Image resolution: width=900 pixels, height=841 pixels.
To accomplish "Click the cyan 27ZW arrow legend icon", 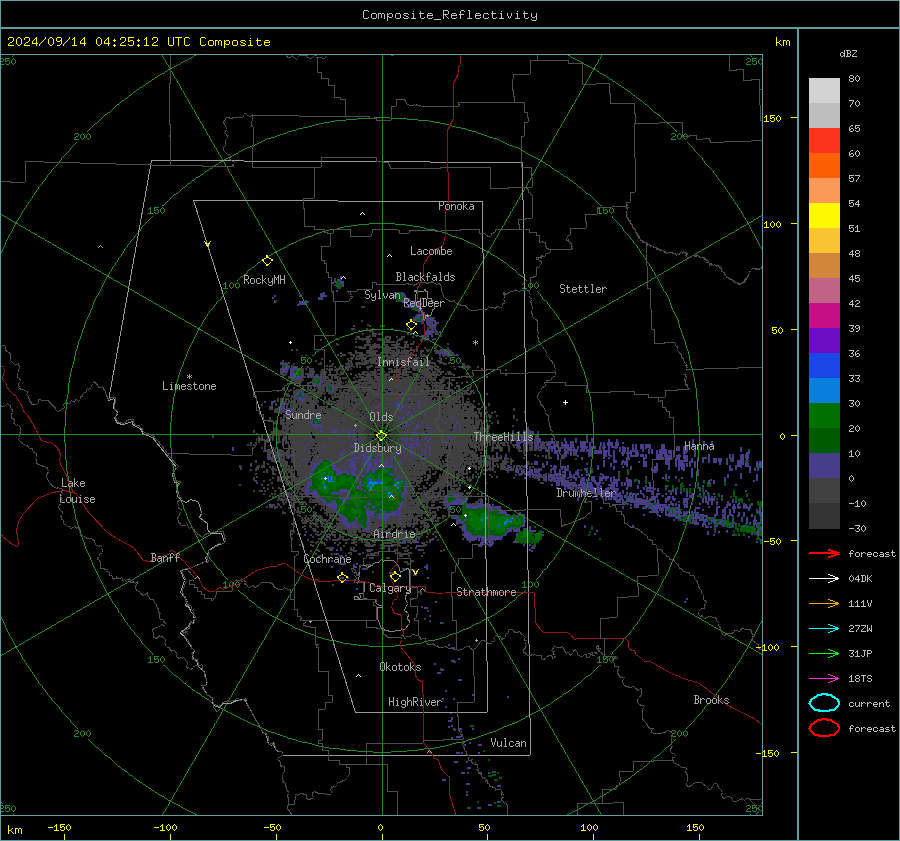I will point(824,629).
